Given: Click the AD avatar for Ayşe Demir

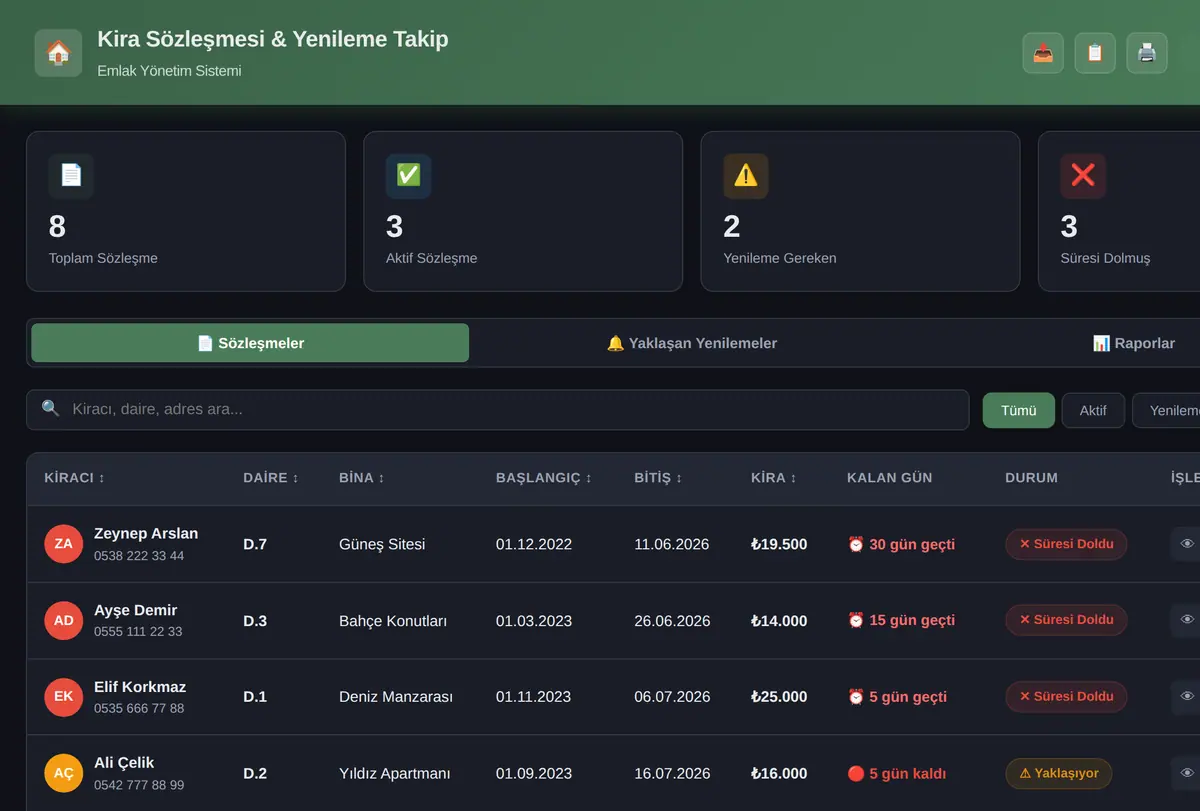Looking at the screenshot, I should point(63,620).
